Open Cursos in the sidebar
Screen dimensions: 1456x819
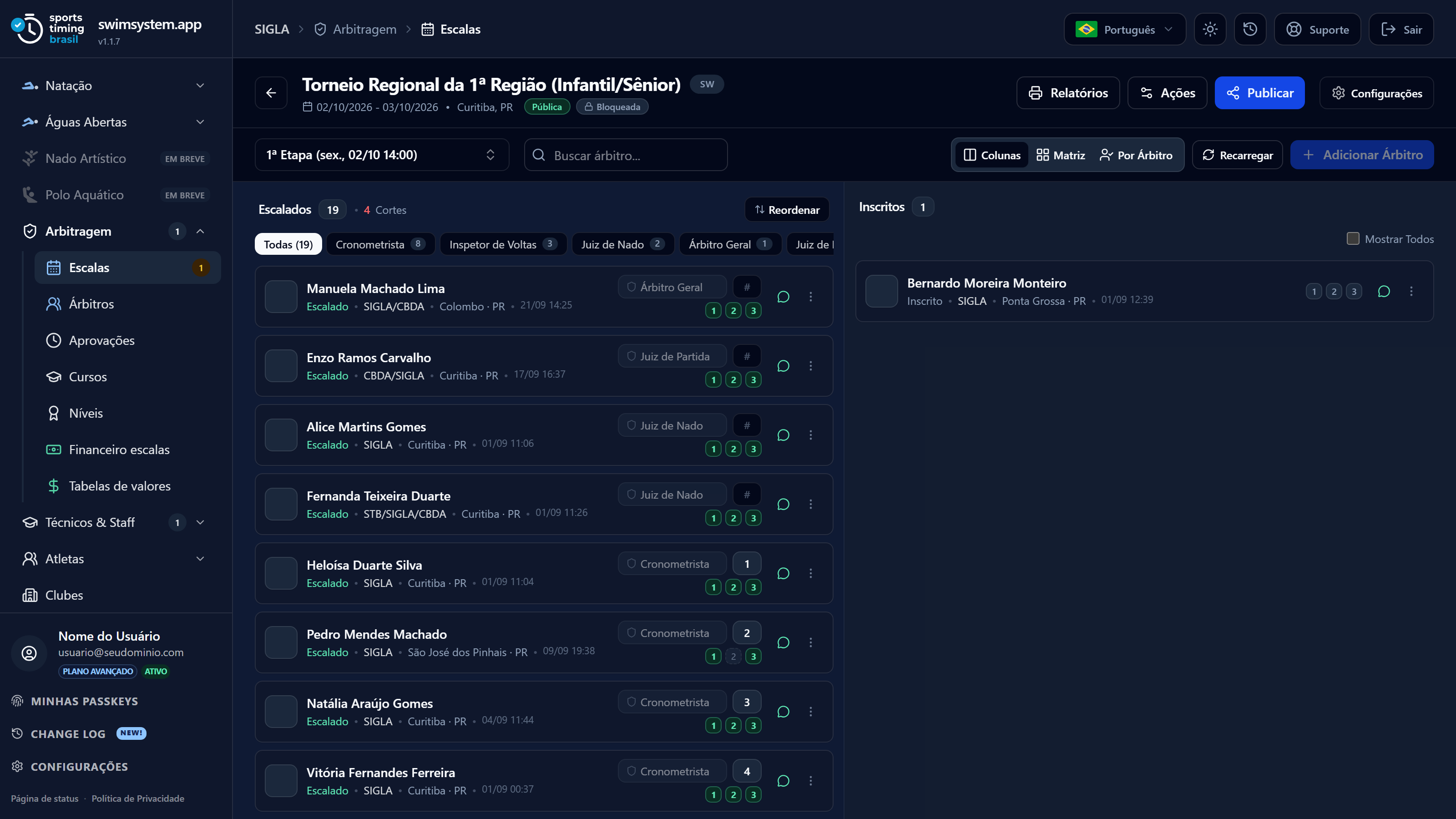(x=128, y=377)
